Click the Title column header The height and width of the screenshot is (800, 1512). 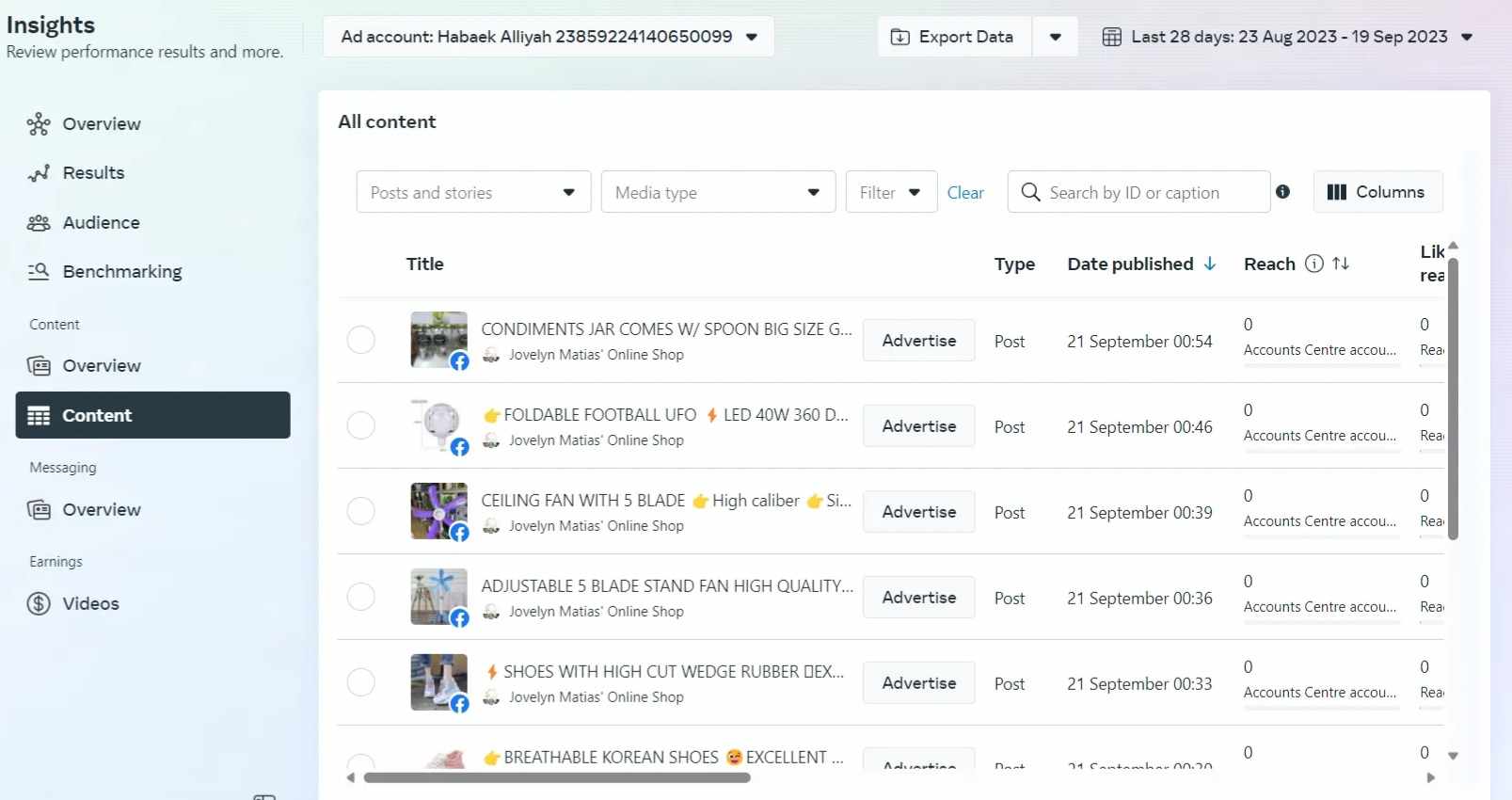(424, 264)
